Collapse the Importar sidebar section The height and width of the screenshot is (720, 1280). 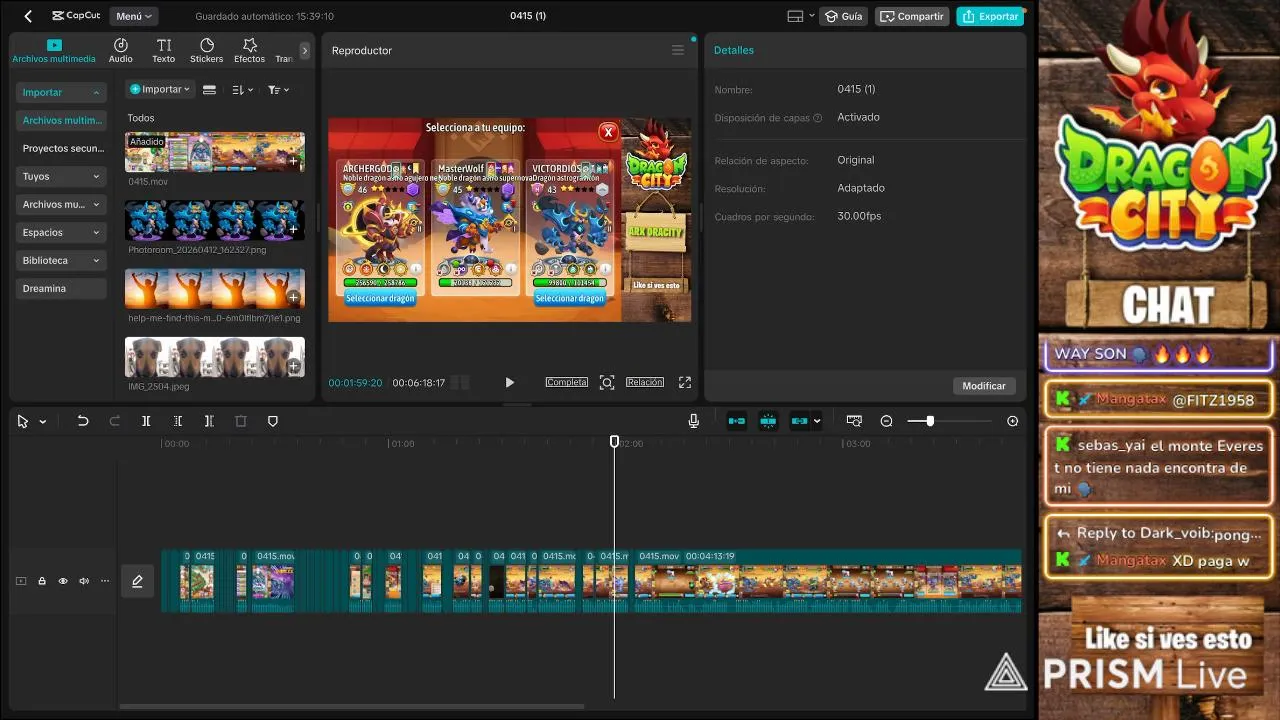tap(61, 92)
